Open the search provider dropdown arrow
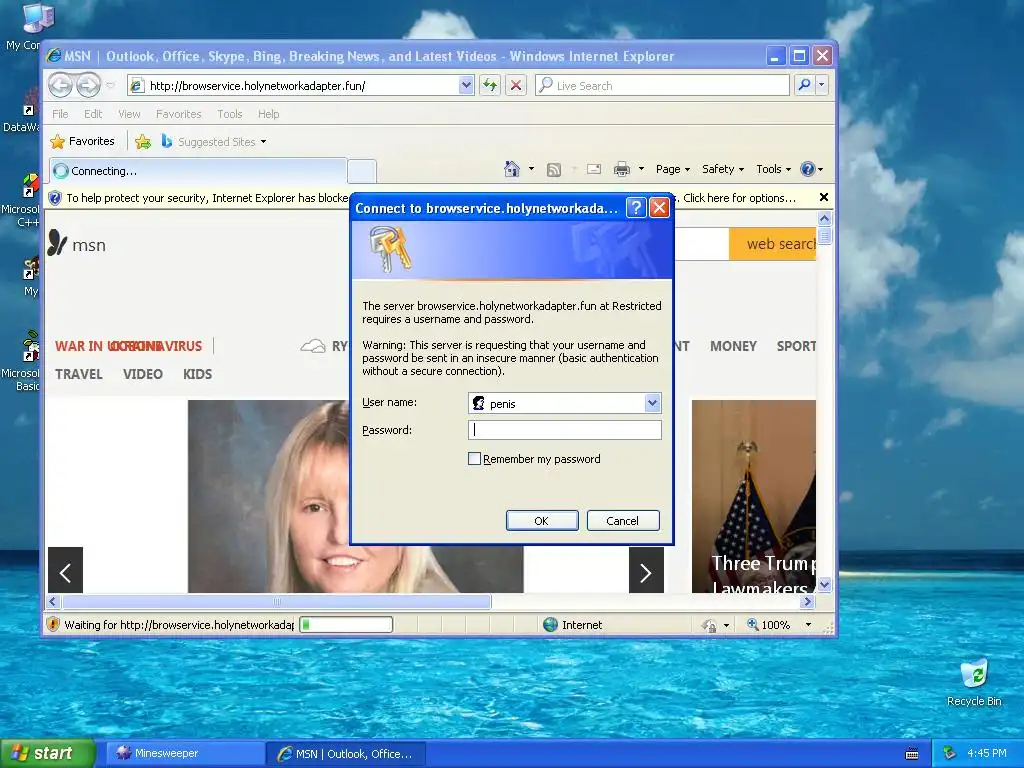The height and width of the screenshot is (768, 1024). click(822, 85)
